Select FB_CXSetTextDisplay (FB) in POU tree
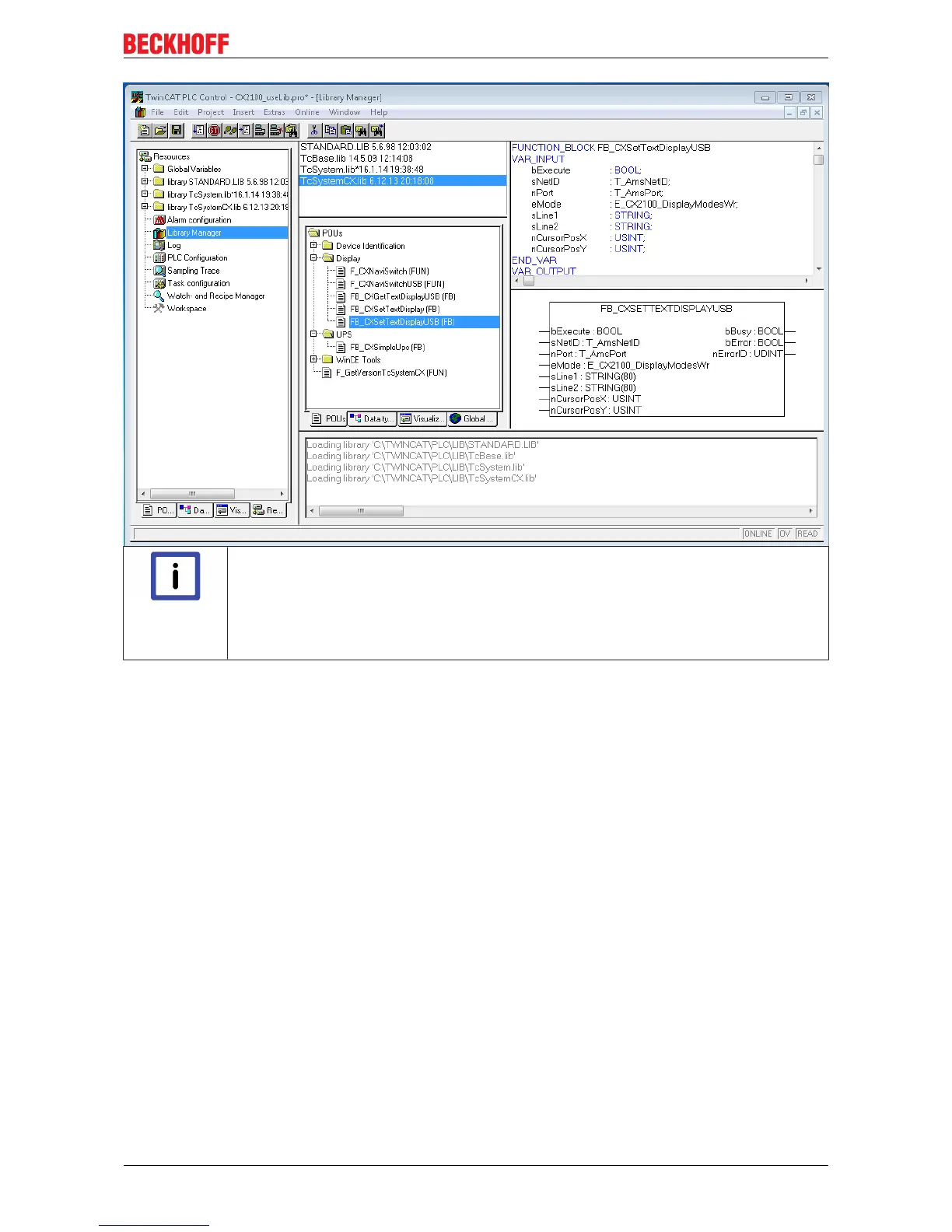 click(x=394, y=309)
